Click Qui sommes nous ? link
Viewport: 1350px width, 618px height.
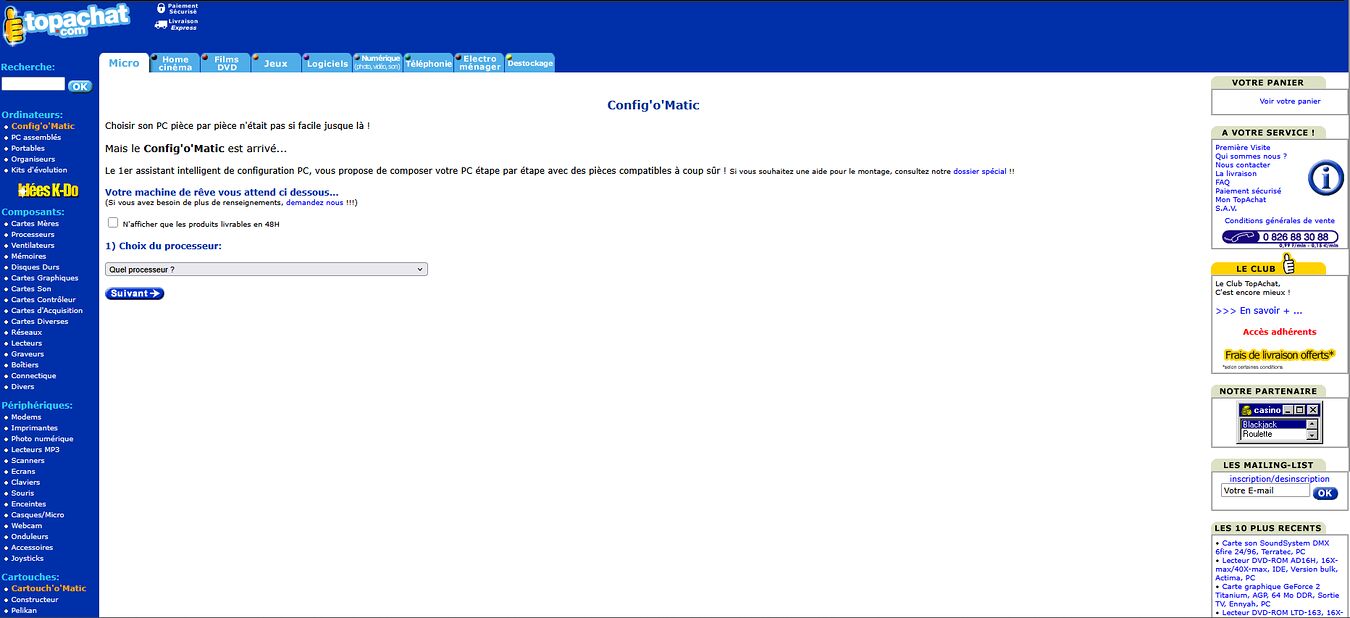(1251, 157)
